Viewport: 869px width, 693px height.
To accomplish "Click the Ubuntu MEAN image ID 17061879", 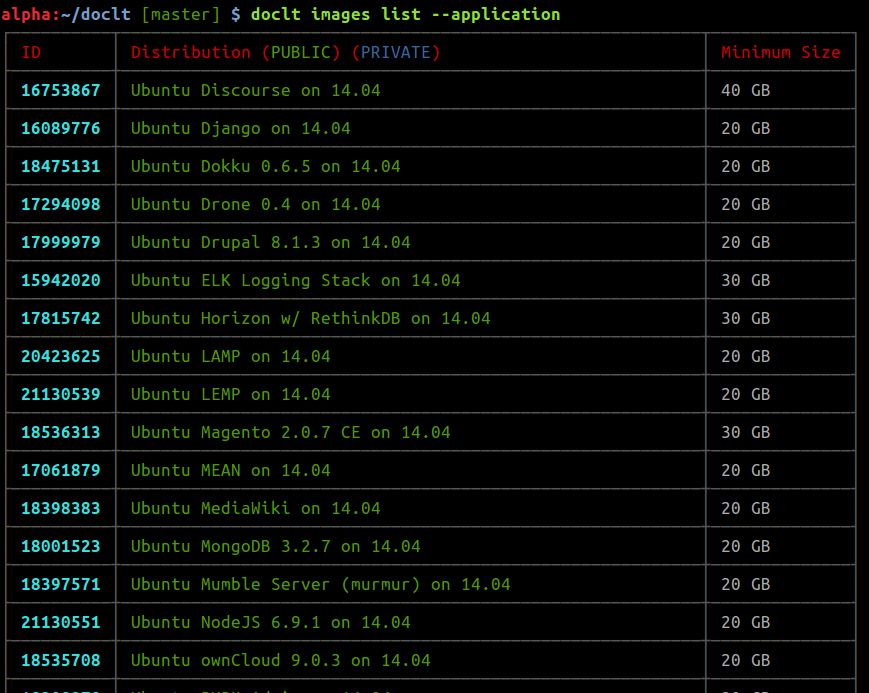I will [58, 470].
